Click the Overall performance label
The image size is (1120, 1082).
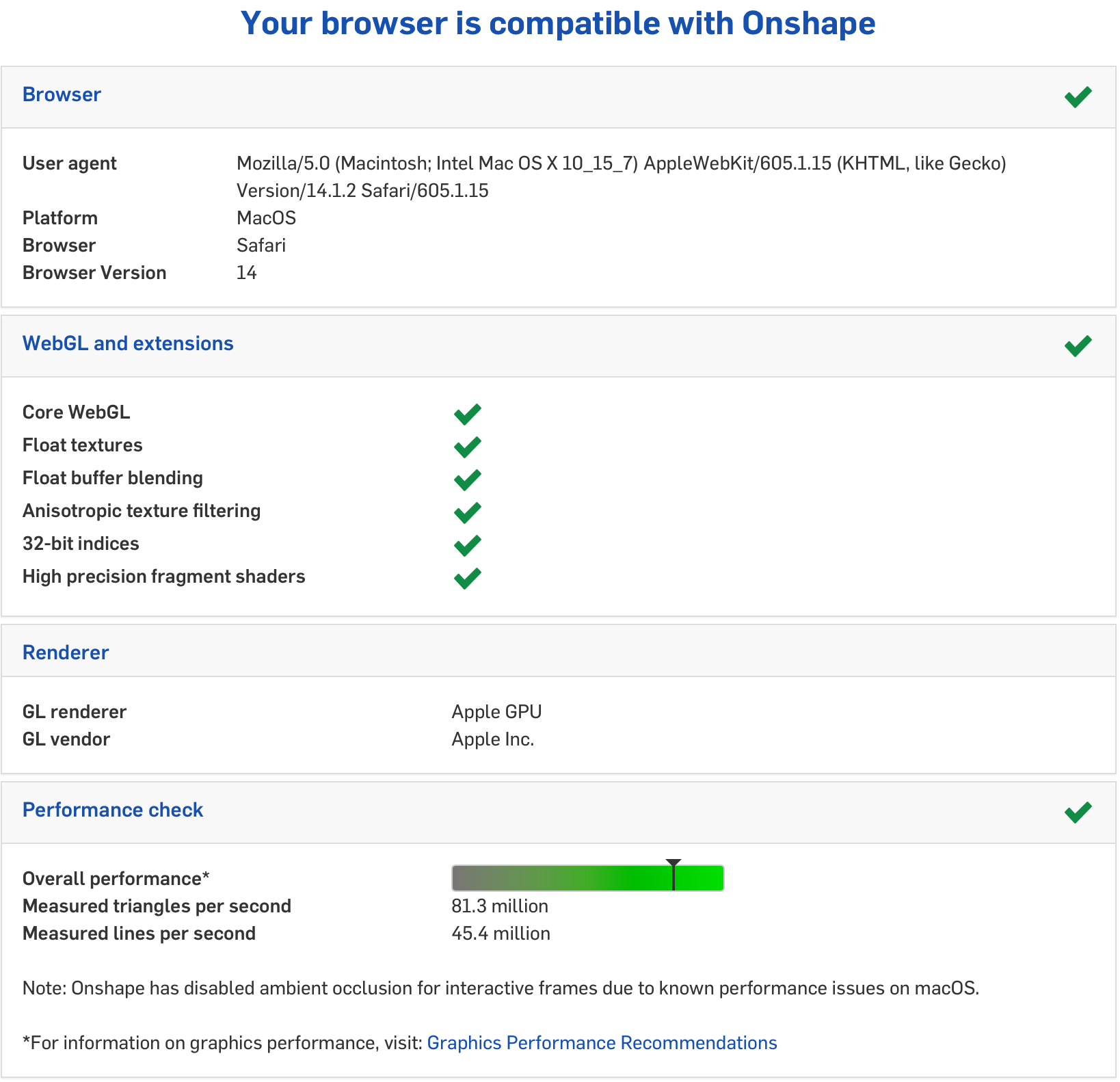(116, 879)
